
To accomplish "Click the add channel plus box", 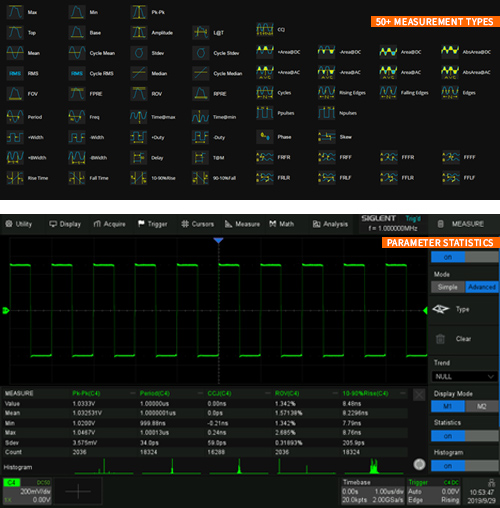I will 78,491.
